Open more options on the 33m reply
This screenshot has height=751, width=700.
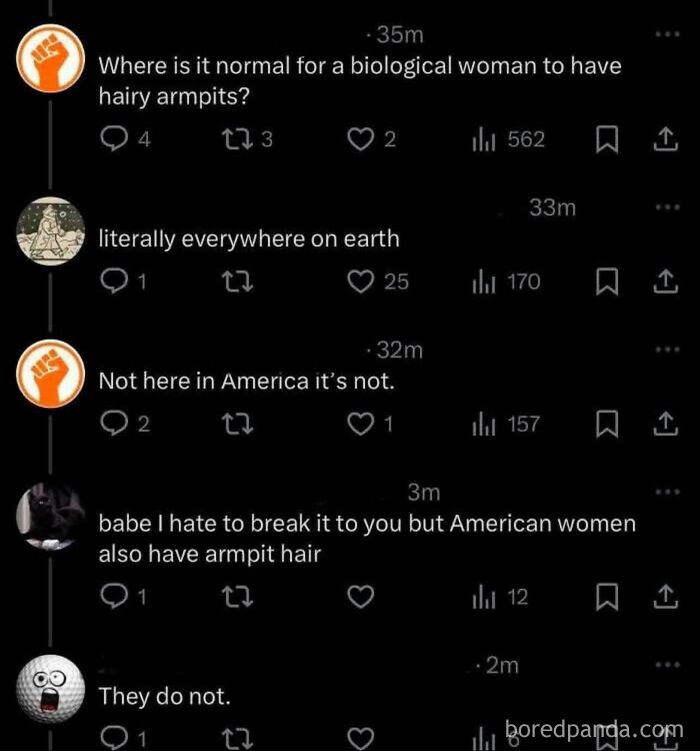tap(667, 207)
